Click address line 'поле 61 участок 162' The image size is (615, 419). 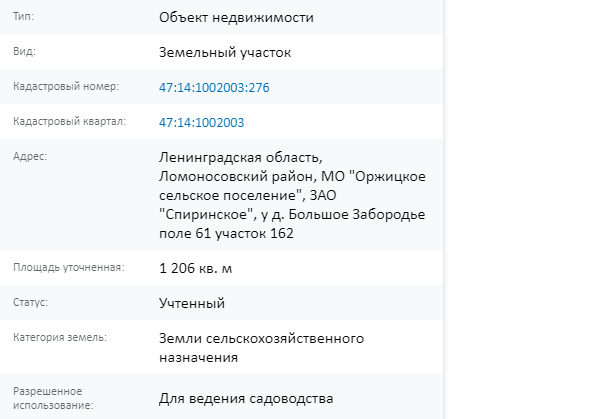tap(226, 233)
